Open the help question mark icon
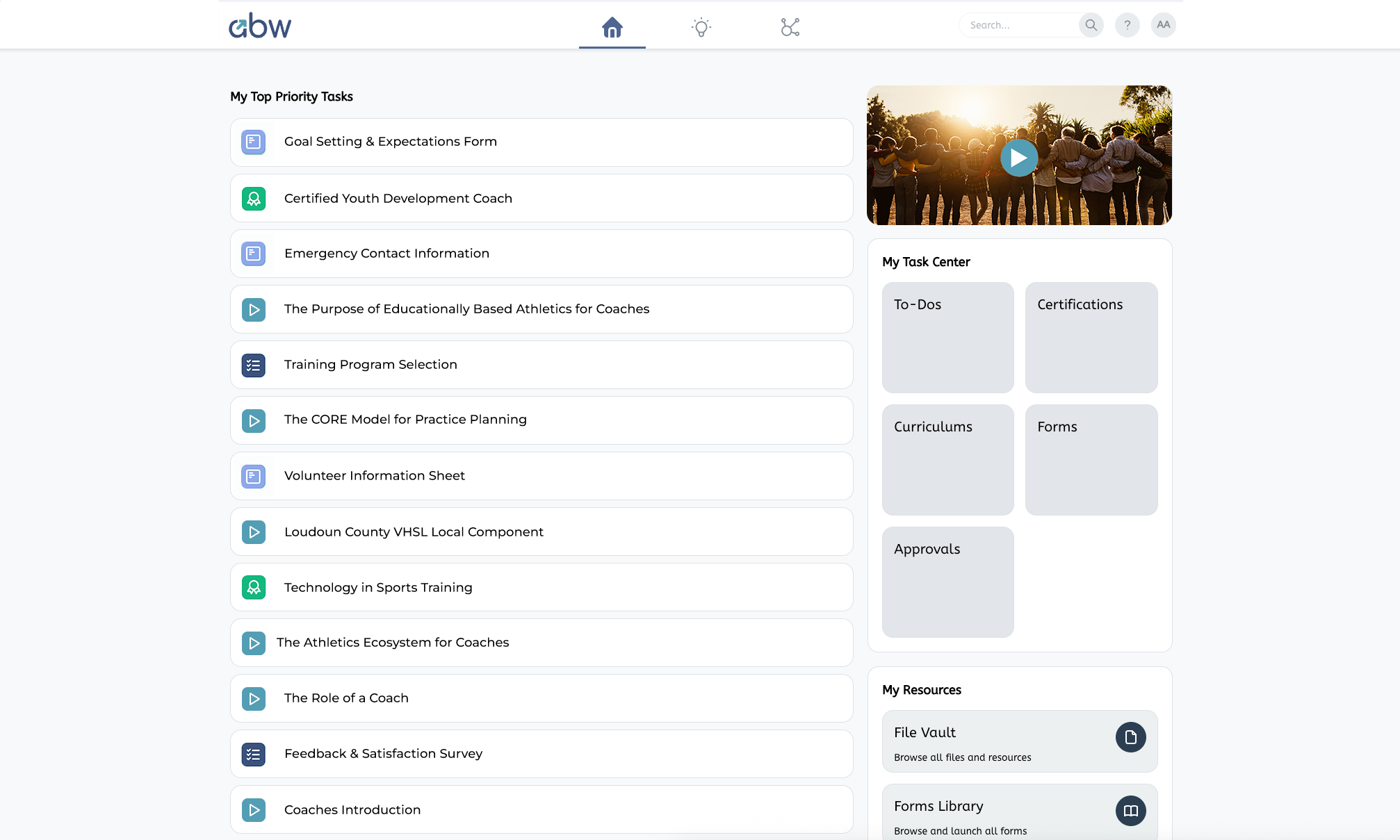The image size is (1400, 840). coord(1128,24)
